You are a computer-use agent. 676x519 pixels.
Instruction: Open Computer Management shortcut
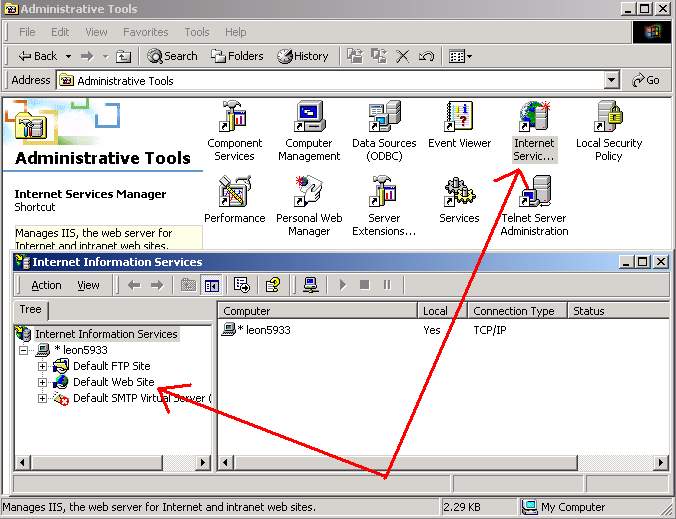[309, 119]
